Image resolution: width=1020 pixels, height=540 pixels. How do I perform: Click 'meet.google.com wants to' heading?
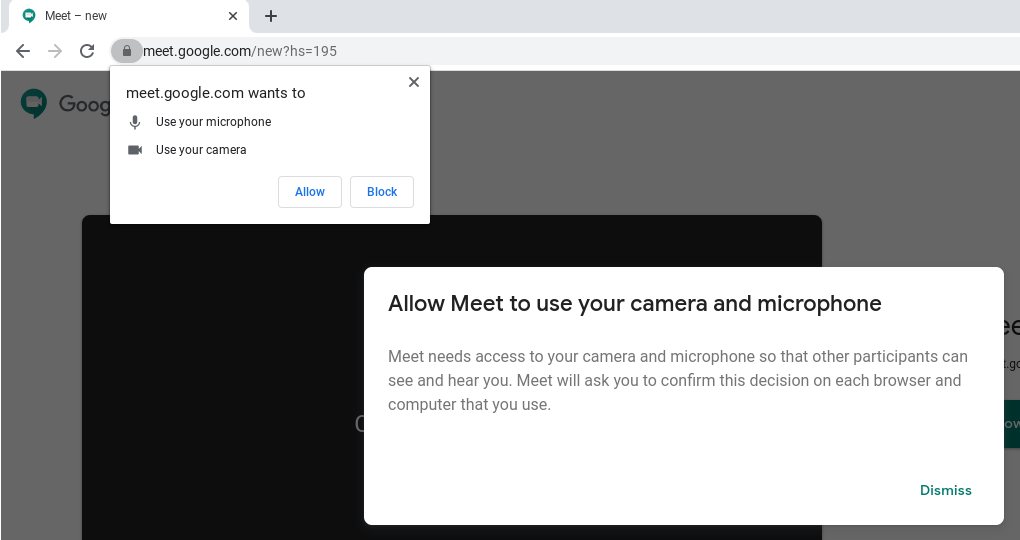click(x=215, y=93)
